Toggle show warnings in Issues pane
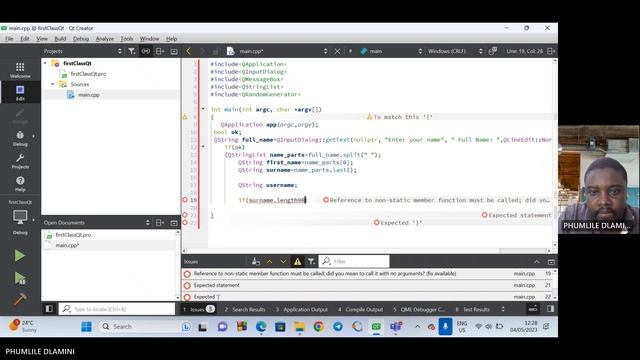The image size is (640, 360). [x=298, y=261]
